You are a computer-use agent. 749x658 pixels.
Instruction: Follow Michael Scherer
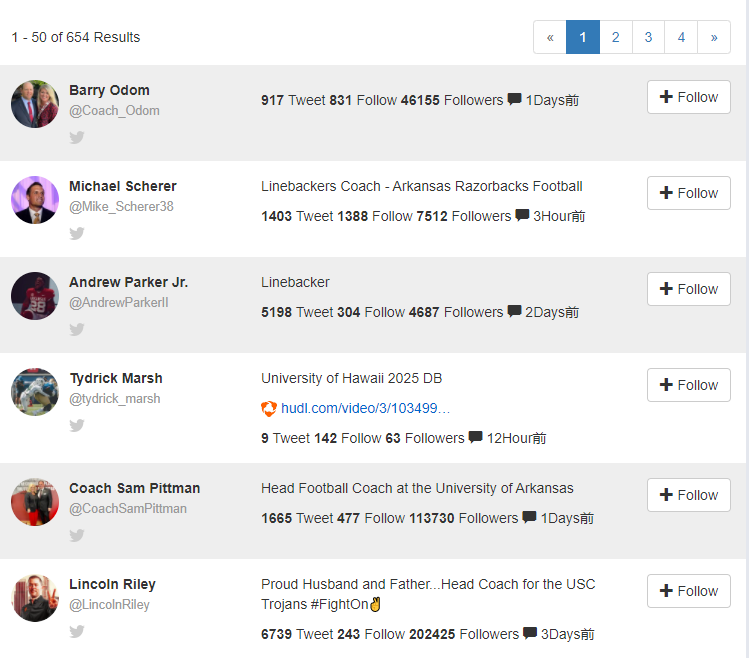pos(688,194)
